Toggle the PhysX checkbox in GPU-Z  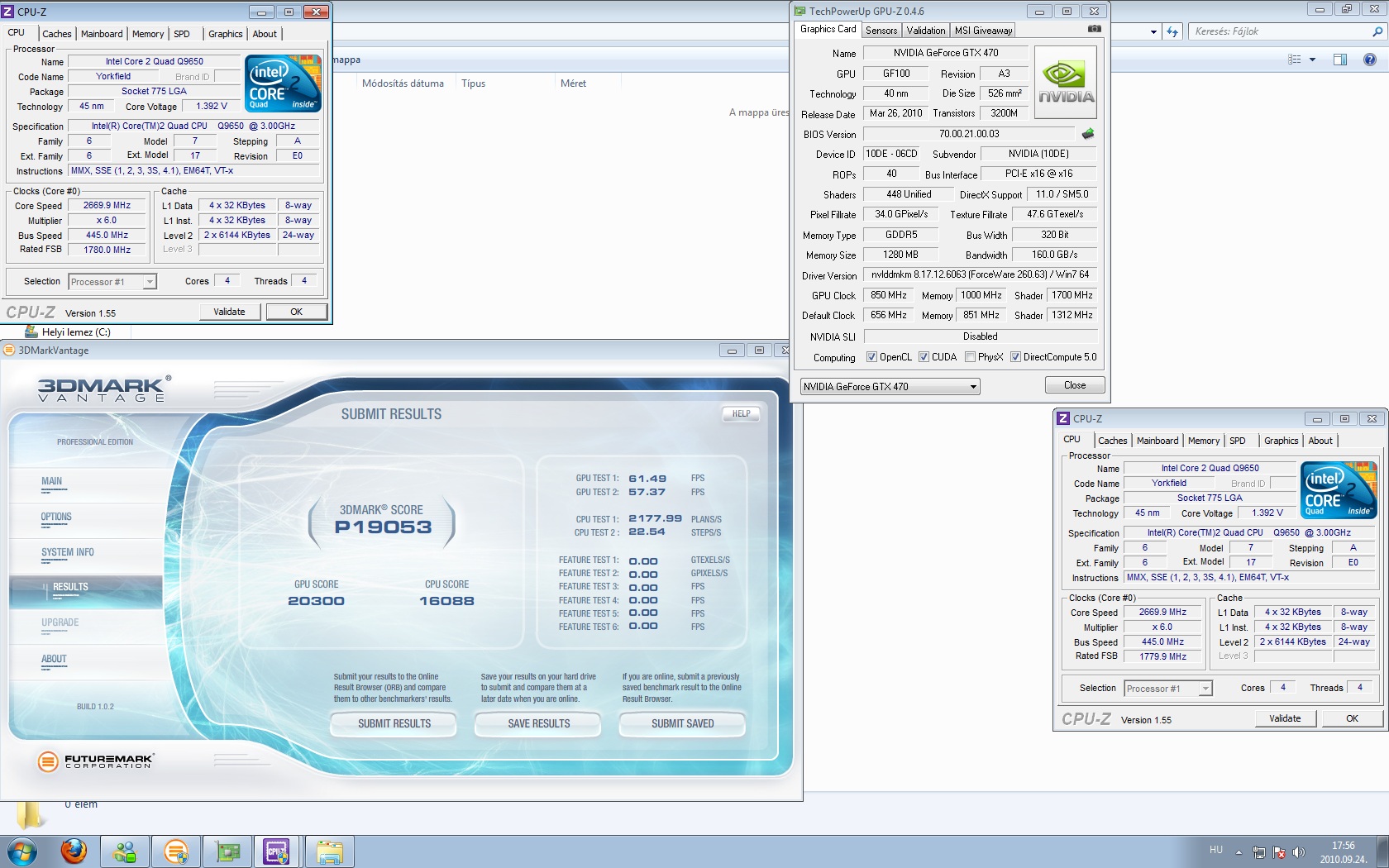tap(970, 357)
